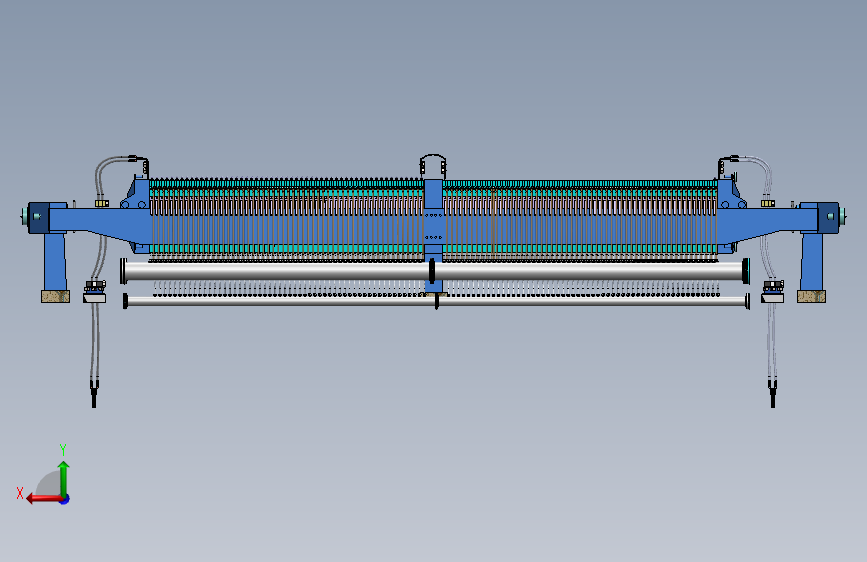Select the right tan foot pad
This screenshot has height=562, width=867.
point(811,296)
